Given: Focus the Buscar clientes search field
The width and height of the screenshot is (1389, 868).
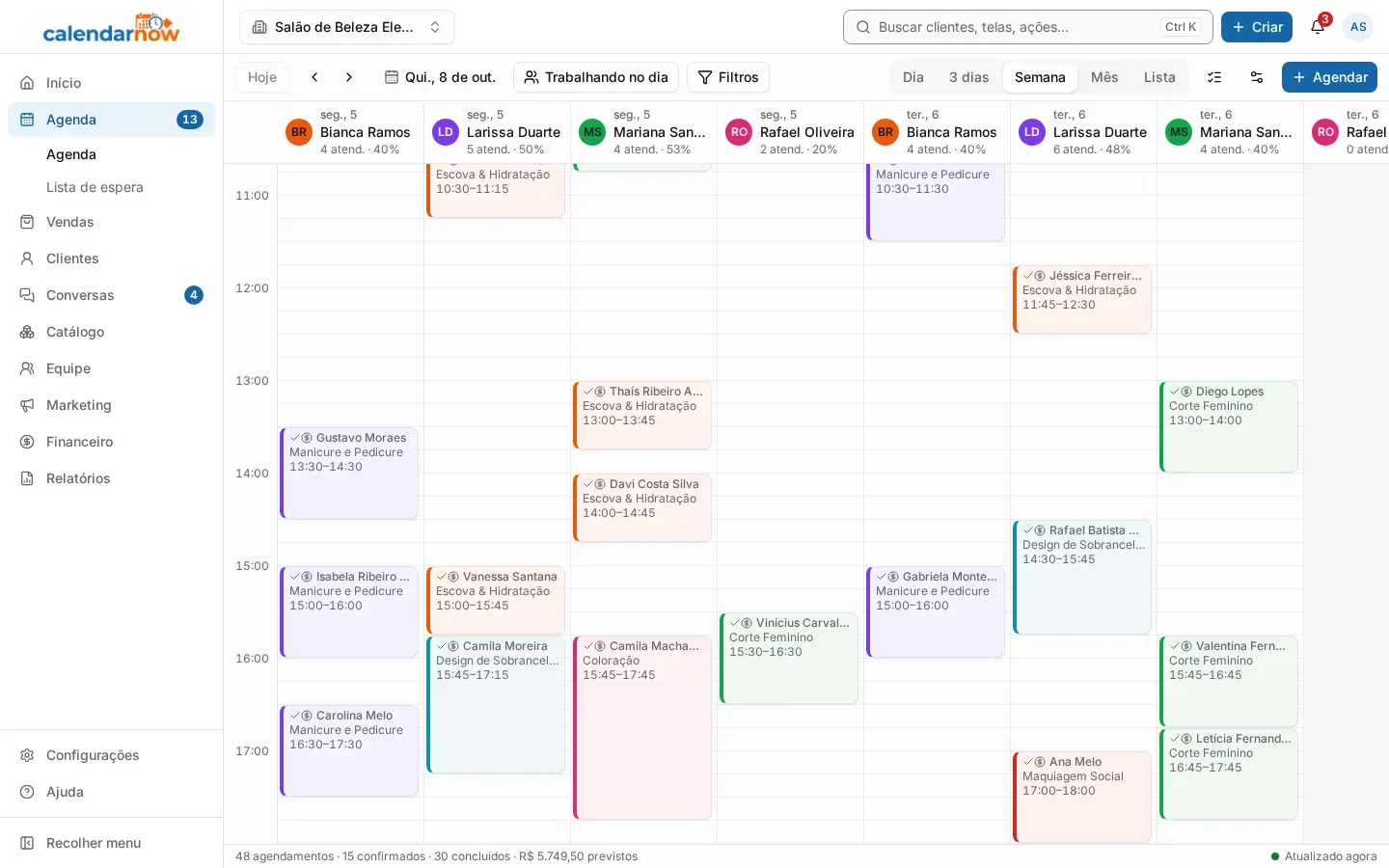Looking at the screenshot, I should tap(1028, 27).
